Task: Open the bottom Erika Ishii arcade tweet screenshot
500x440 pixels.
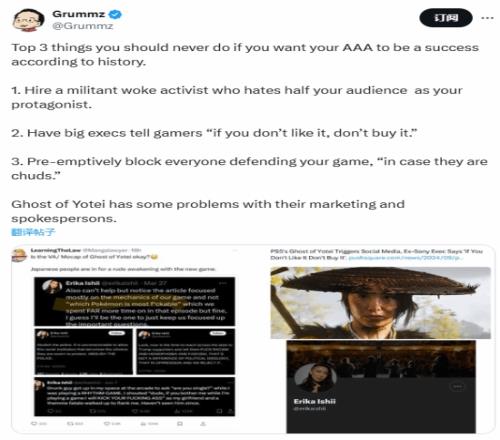Action: pyautogui.click(x=135, y=397)
